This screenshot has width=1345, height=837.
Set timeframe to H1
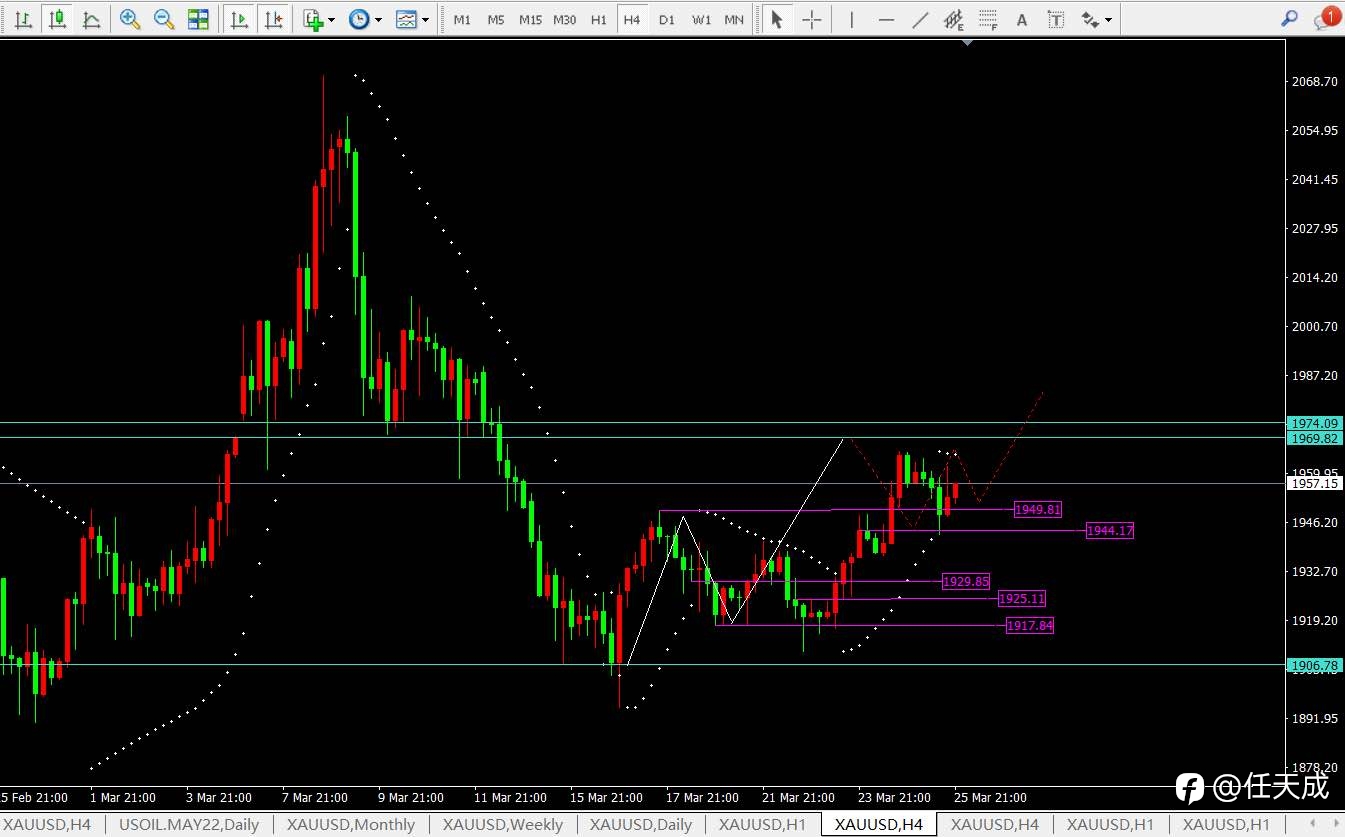[599, 19]
